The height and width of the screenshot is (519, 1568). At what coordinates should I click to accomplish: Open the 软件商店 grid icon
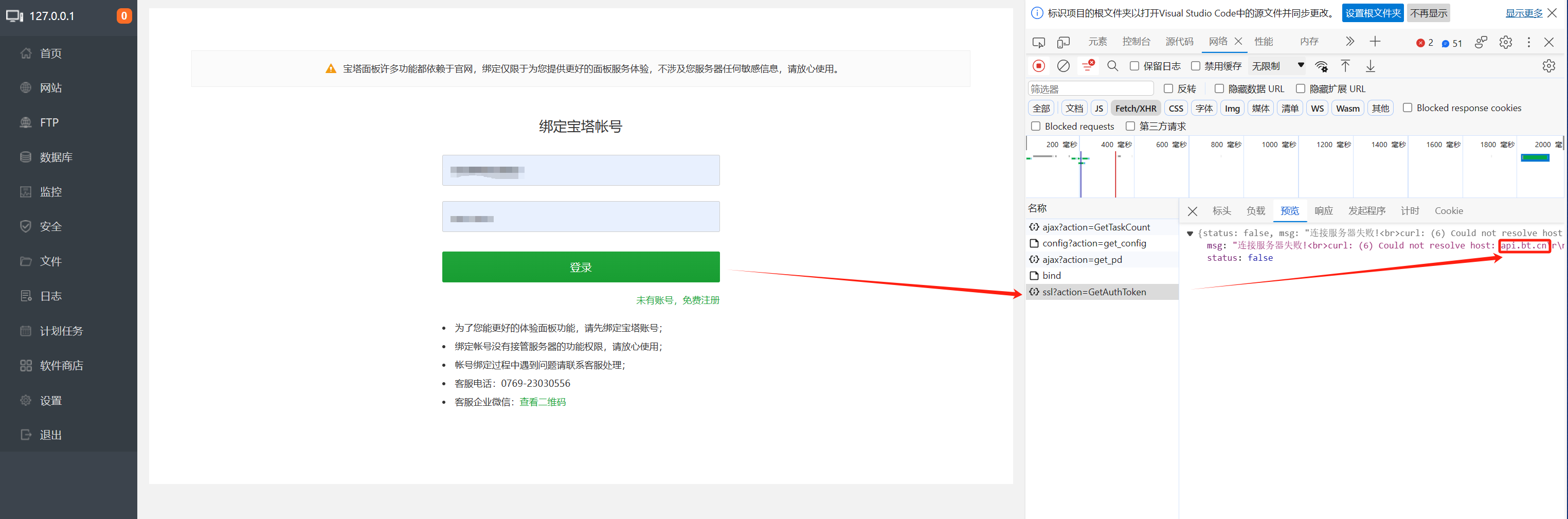pos(26,366)
